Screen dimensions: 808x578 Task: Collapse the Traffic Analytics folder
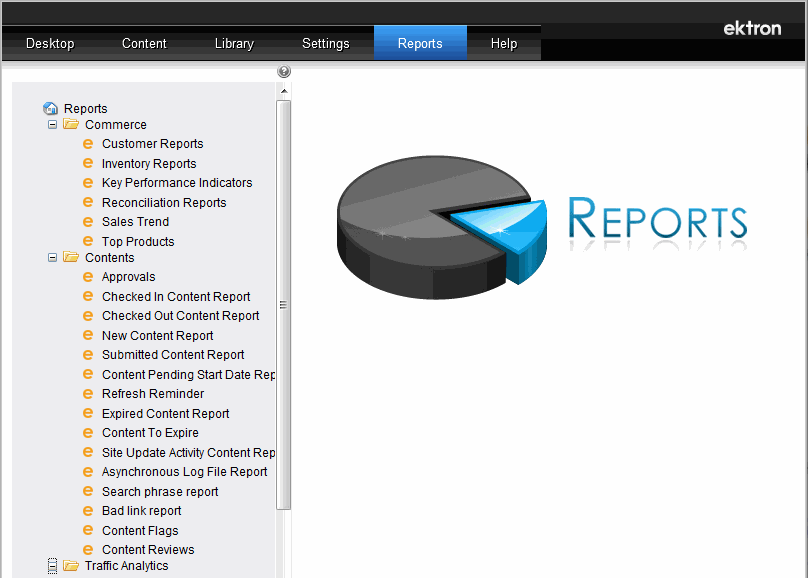click(x=52, y=566)
